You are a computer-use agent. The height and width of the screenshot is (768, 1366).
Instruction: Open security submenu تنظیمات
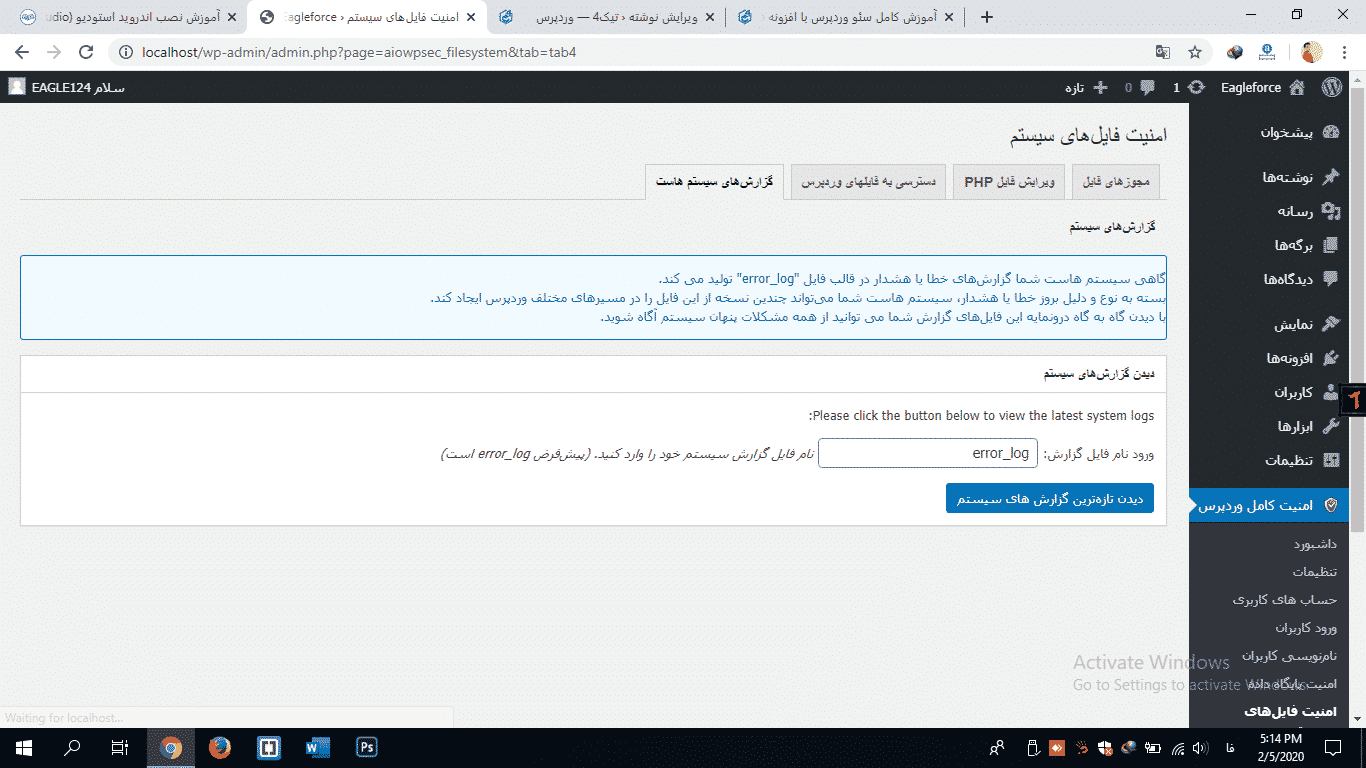pyautogui.click(x=1315, y=572)
